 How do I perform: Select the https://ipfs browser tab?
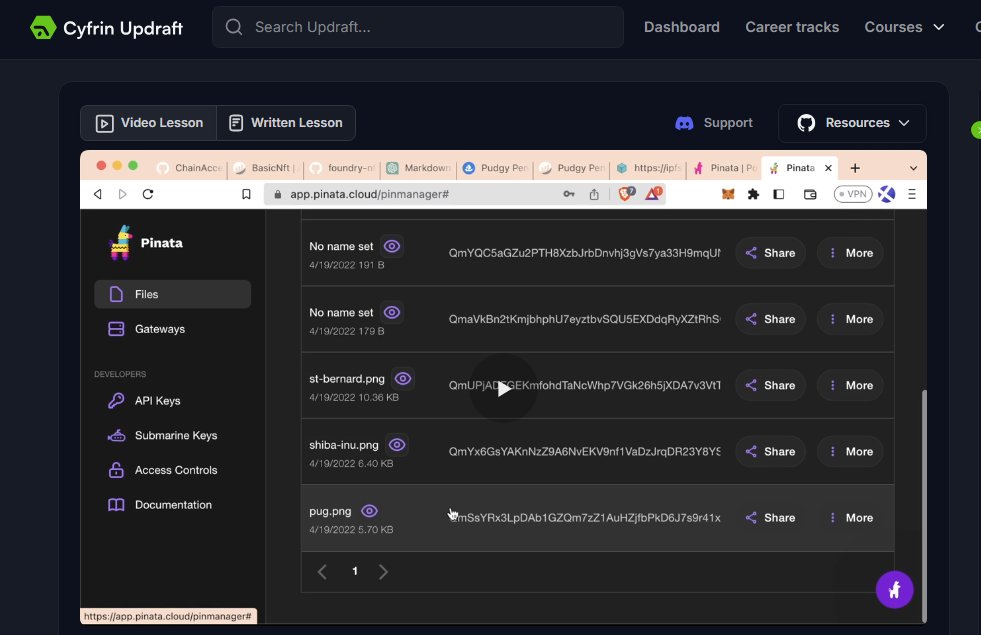pyautogui.click(x=649, y=168)
